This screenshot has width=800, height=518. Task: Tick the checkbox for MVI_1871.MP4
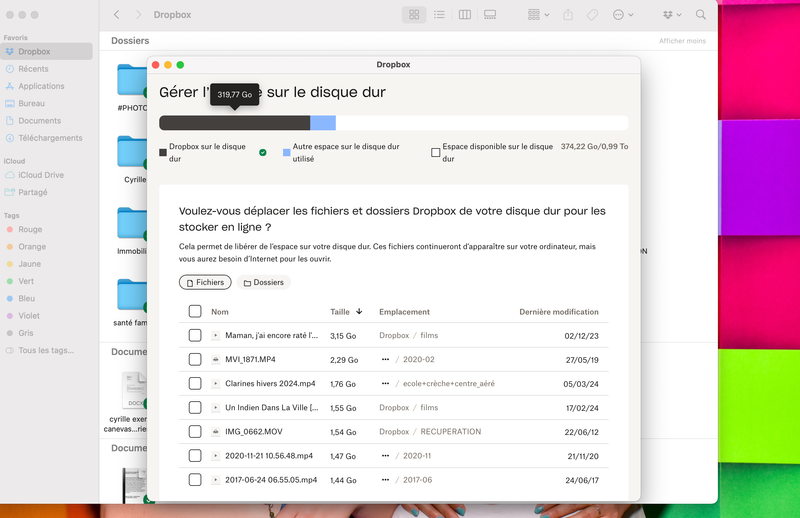tap(195, 360)
